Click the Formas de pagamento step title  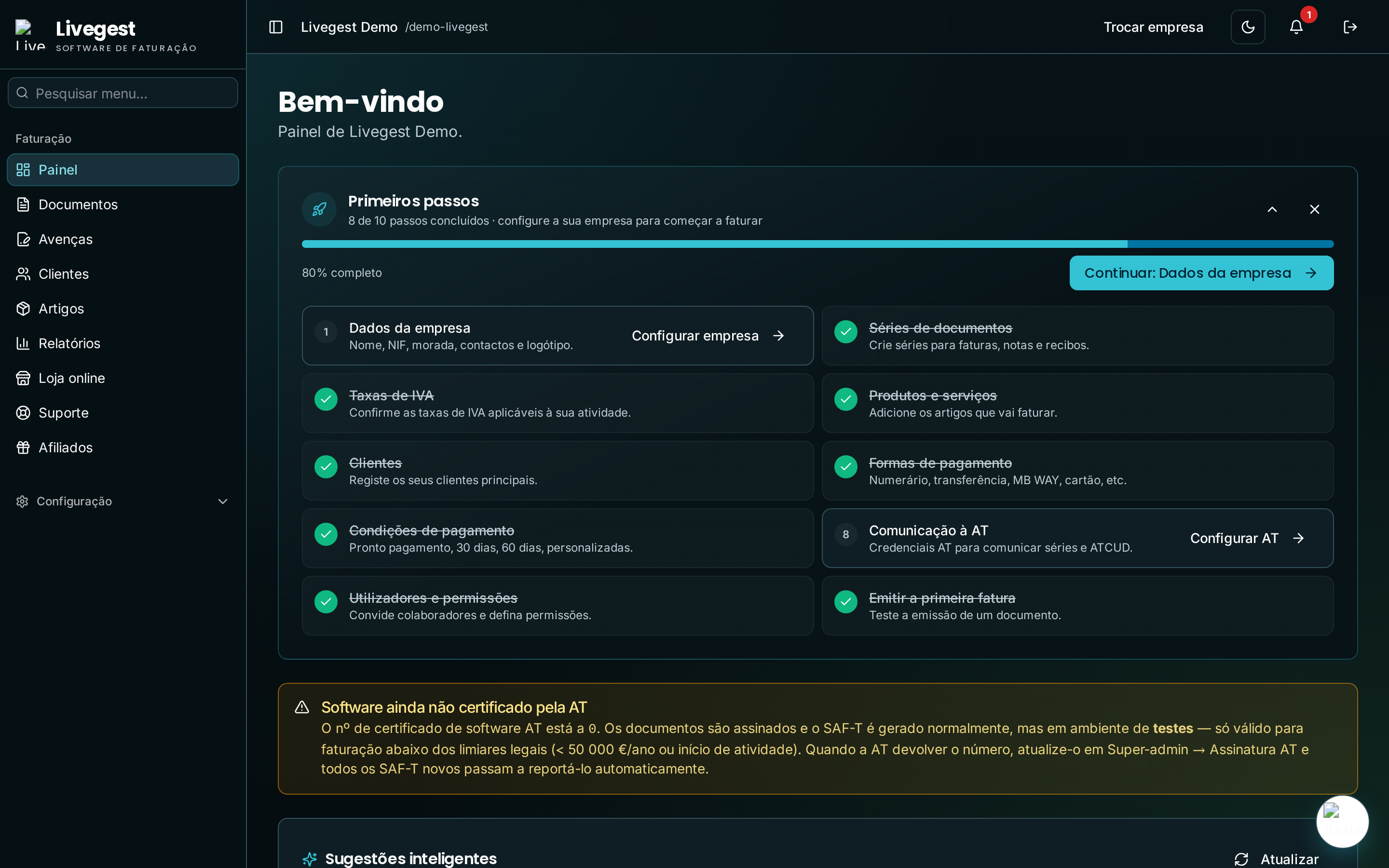(940, 463)
